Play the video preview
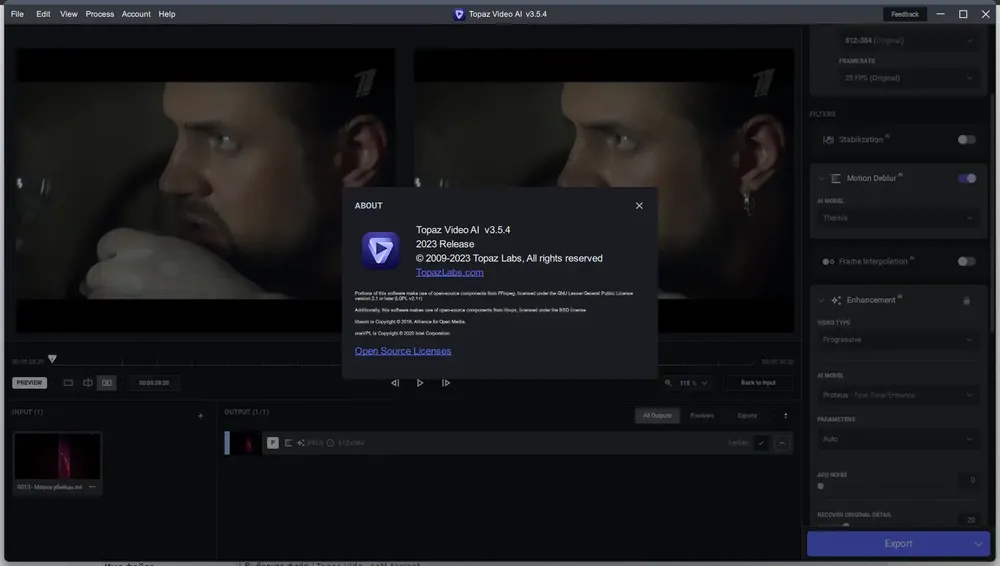This screenshot has width=1000, height=566. 420,383
